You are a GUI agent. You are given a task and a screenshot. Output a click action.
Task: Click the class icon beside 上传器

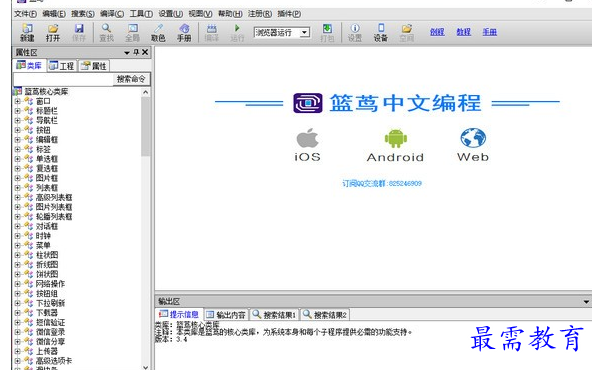[29, 351]
